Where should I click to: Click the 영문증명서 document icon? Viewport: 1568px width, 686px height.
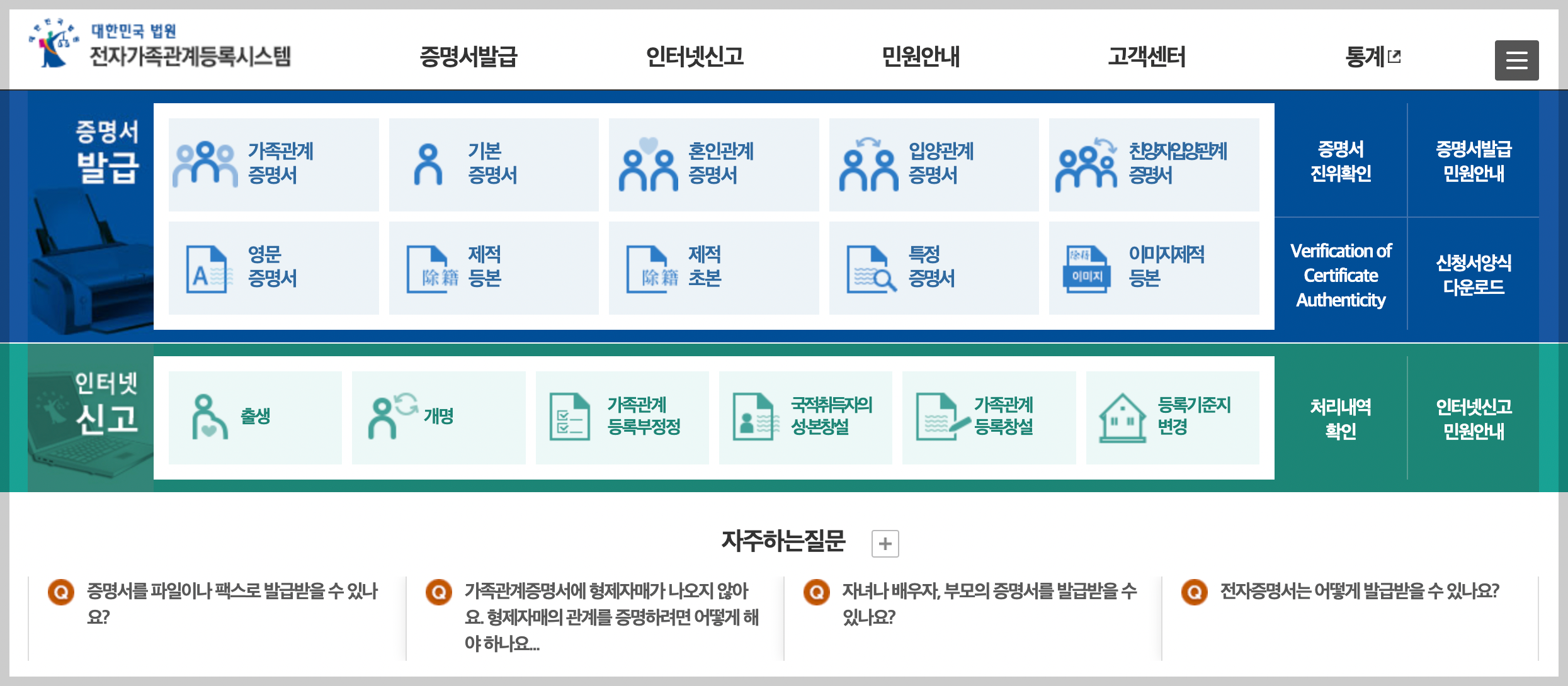pyautogui.click(x=206, y=269)
